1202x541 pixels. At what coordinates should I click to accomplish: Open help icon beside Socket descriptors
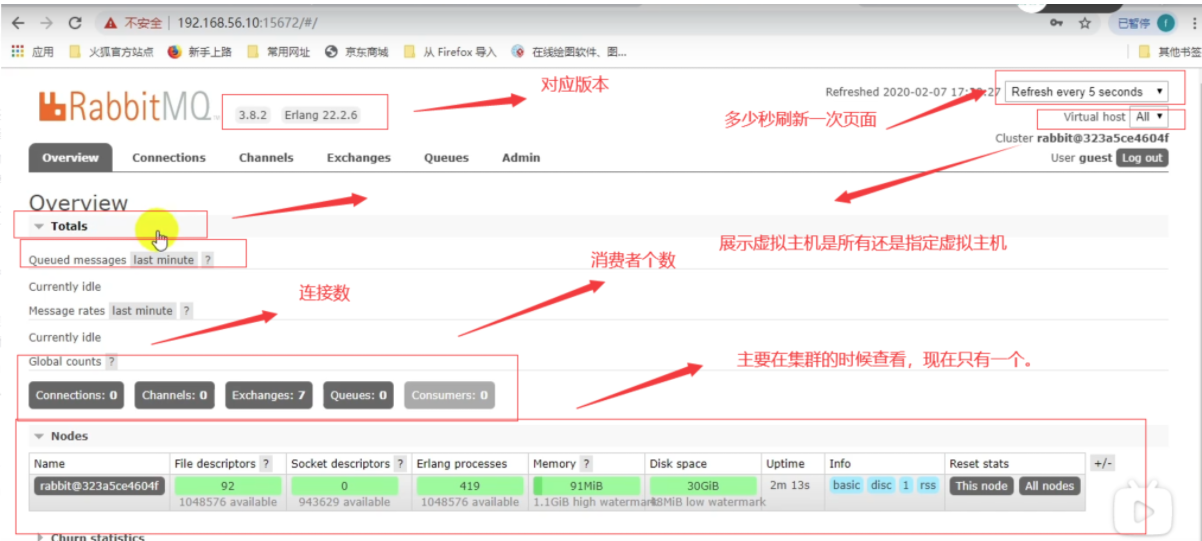(400, 464)
